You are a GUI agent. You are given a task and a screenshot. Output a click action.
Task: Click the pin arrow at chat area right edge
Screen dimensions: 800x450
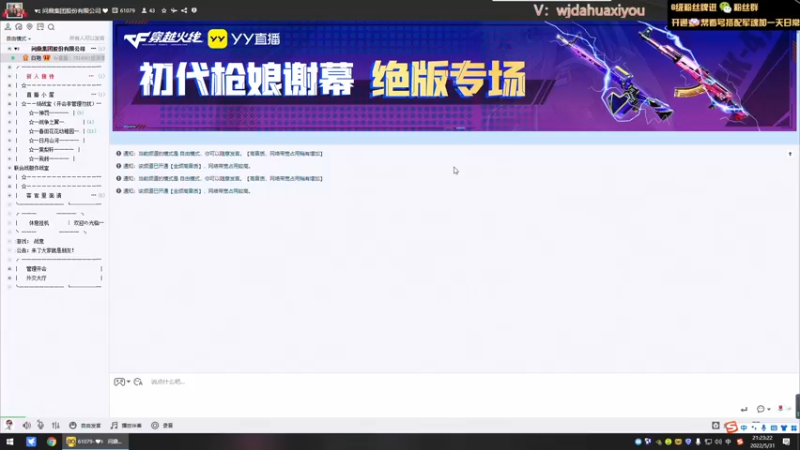pos(790,154)
